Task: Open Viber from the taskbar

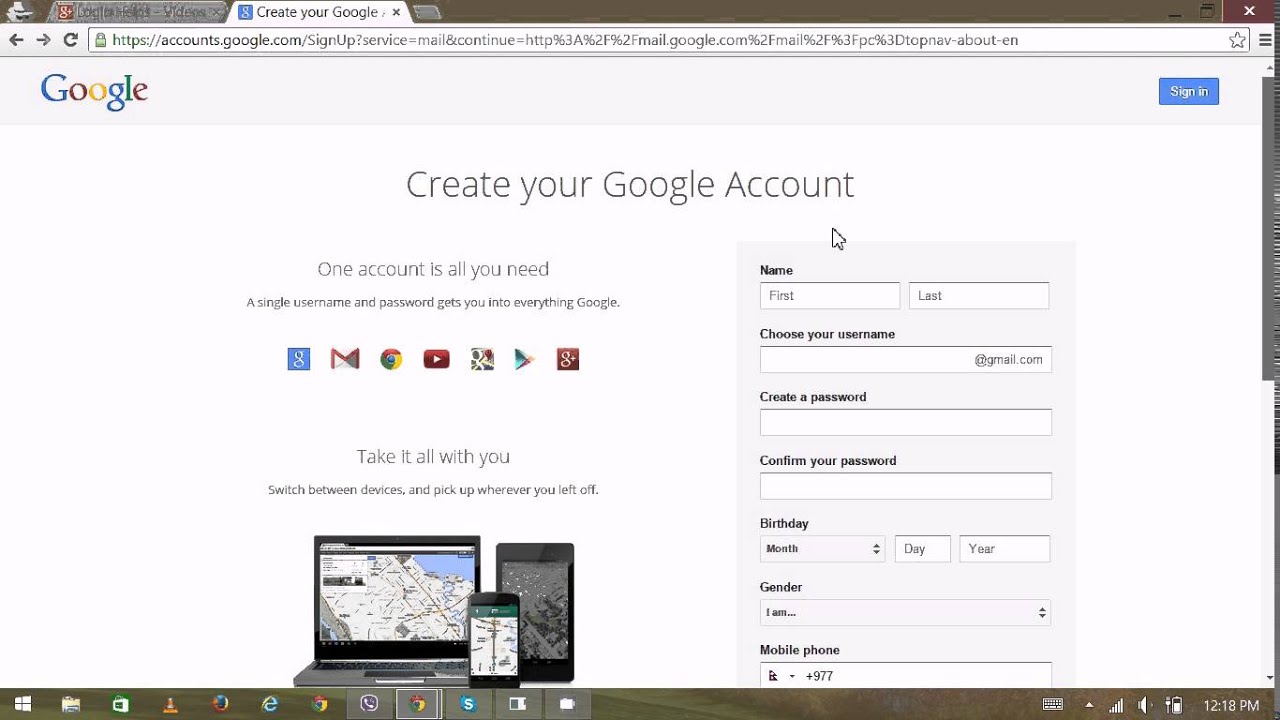Action: pyautogui.click(x=369, y=704)
